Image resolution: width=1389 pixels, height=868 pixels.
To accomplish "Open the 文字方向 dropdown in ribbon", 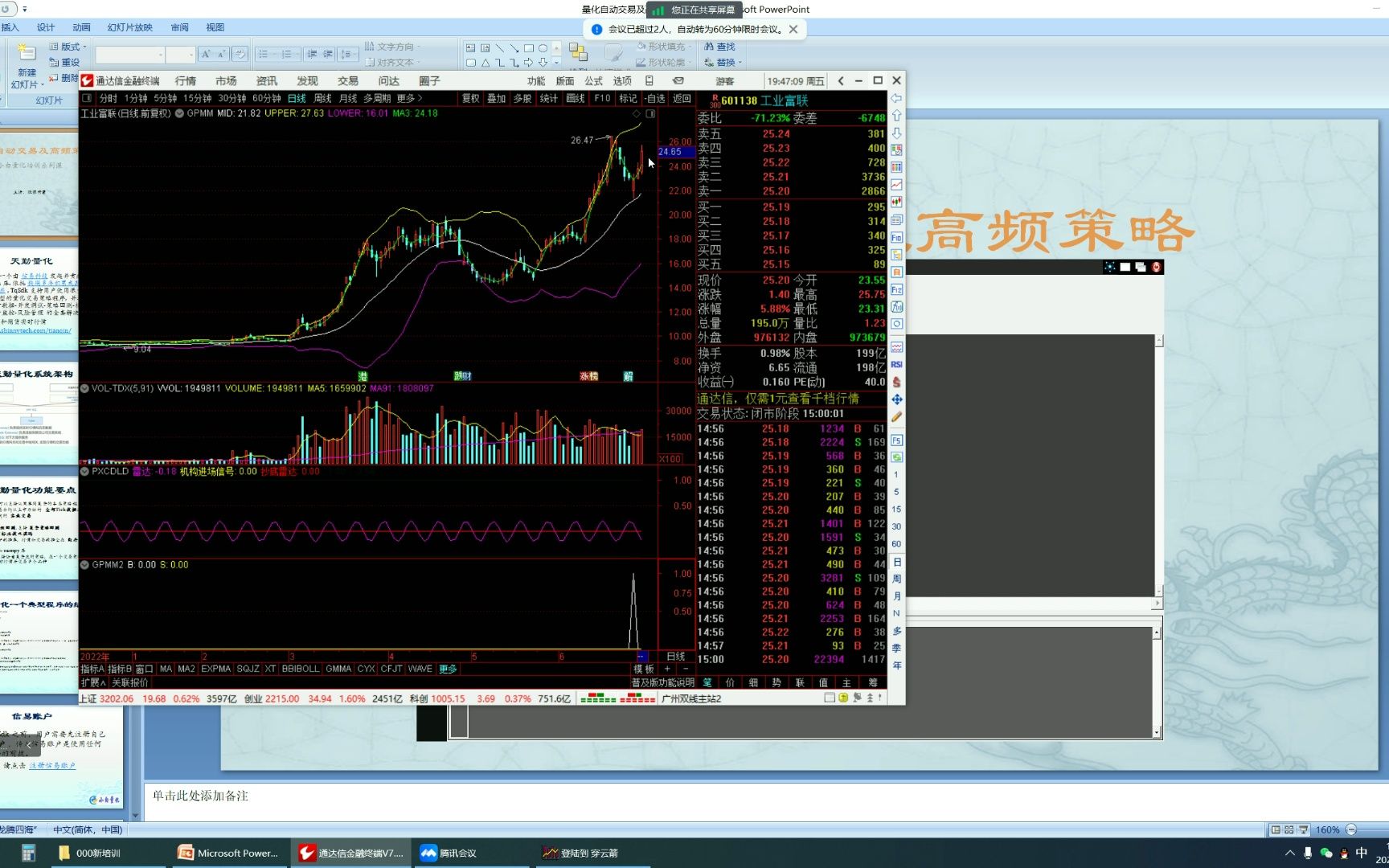I will point(394,47).
